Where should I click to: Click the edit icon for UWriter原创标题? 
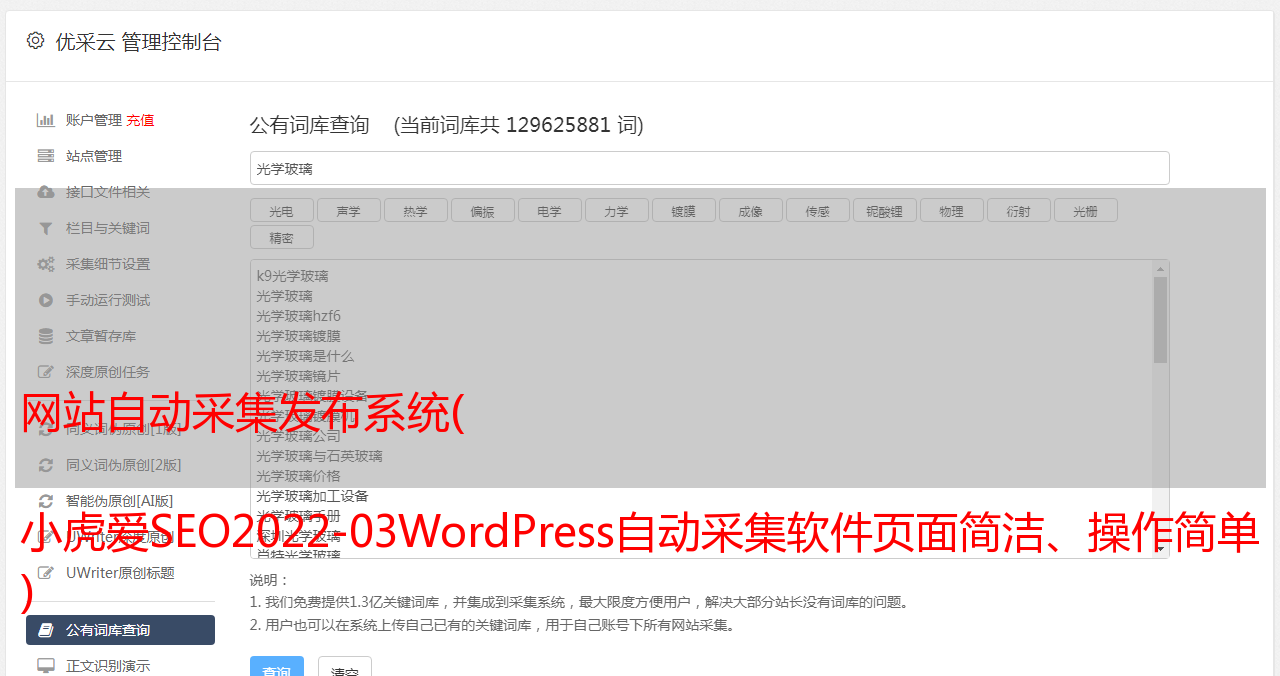pyautogui.click(x=46, y=573)
